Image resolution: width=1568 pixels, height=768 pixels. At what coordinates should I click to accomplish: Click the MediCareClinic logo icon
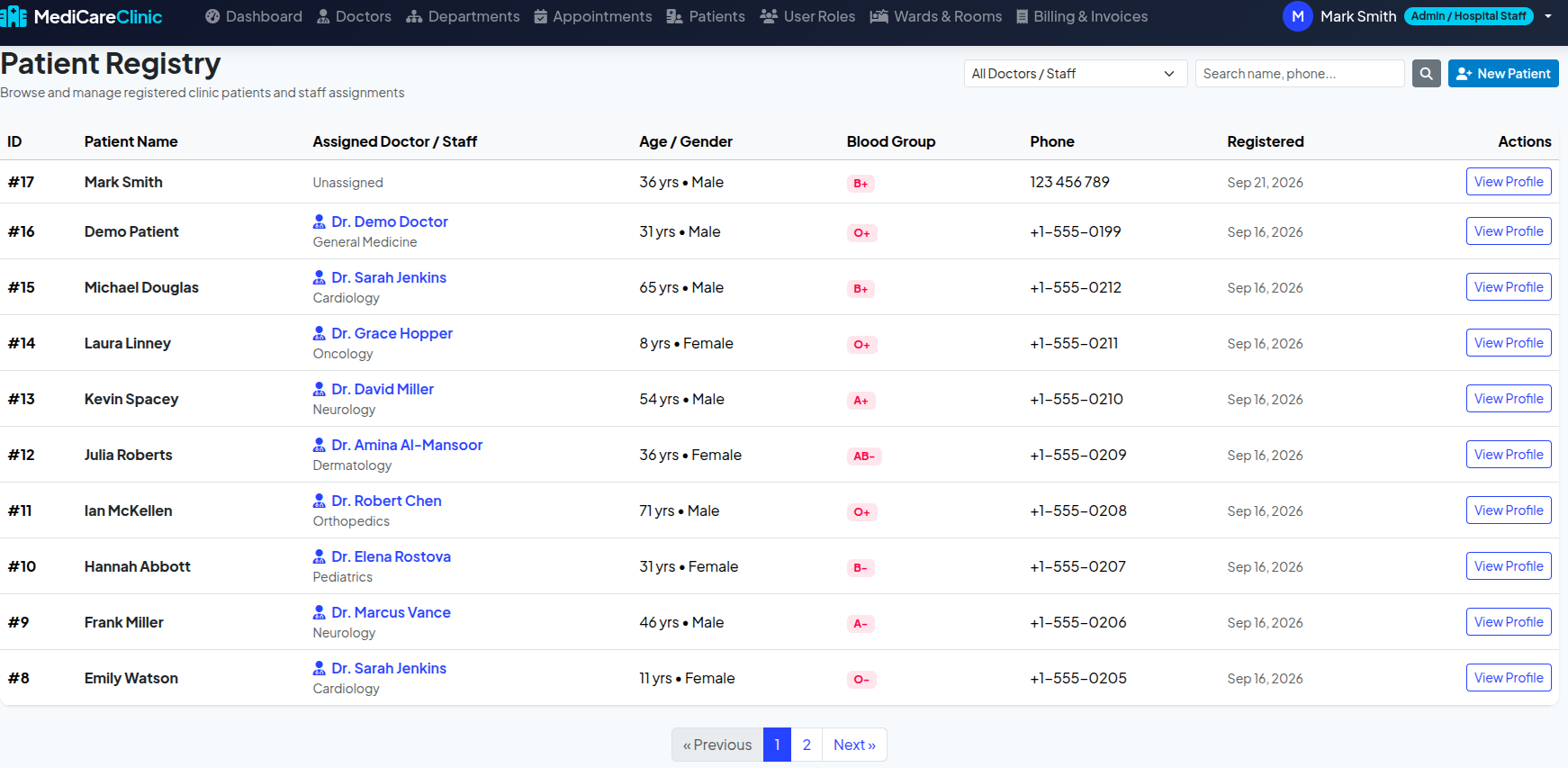pyautogui.click(x=14, y=16)
